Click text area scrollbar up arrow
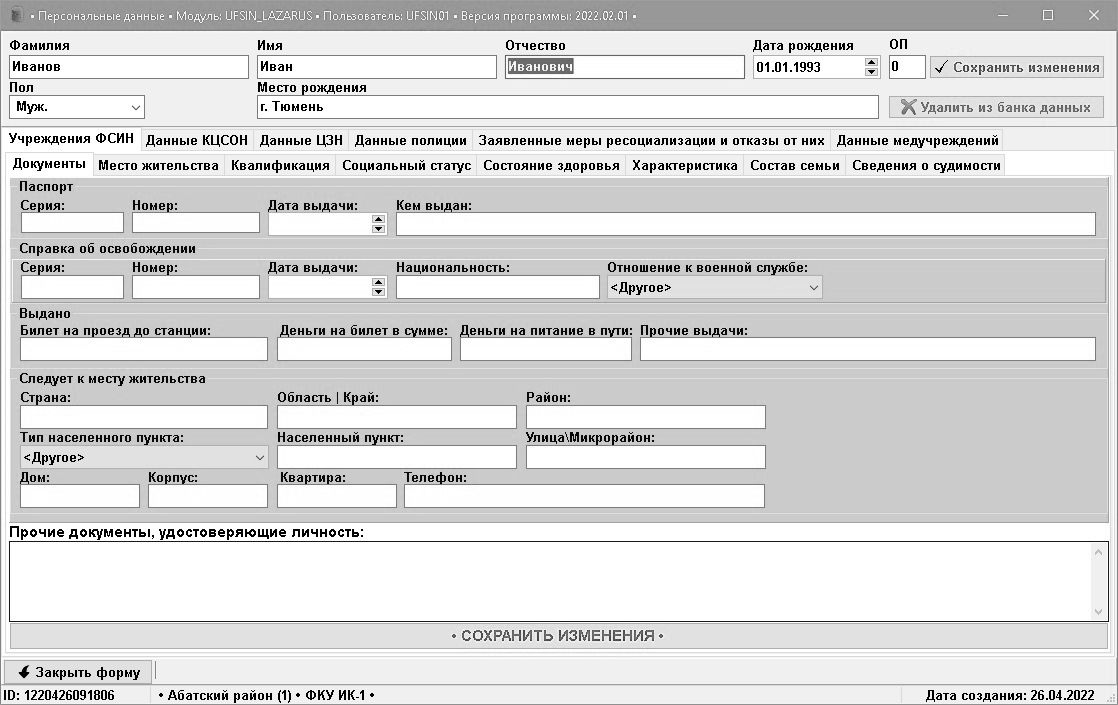Image resolution: width=1118 pixels, height=705 pixels. point(1098,552)
